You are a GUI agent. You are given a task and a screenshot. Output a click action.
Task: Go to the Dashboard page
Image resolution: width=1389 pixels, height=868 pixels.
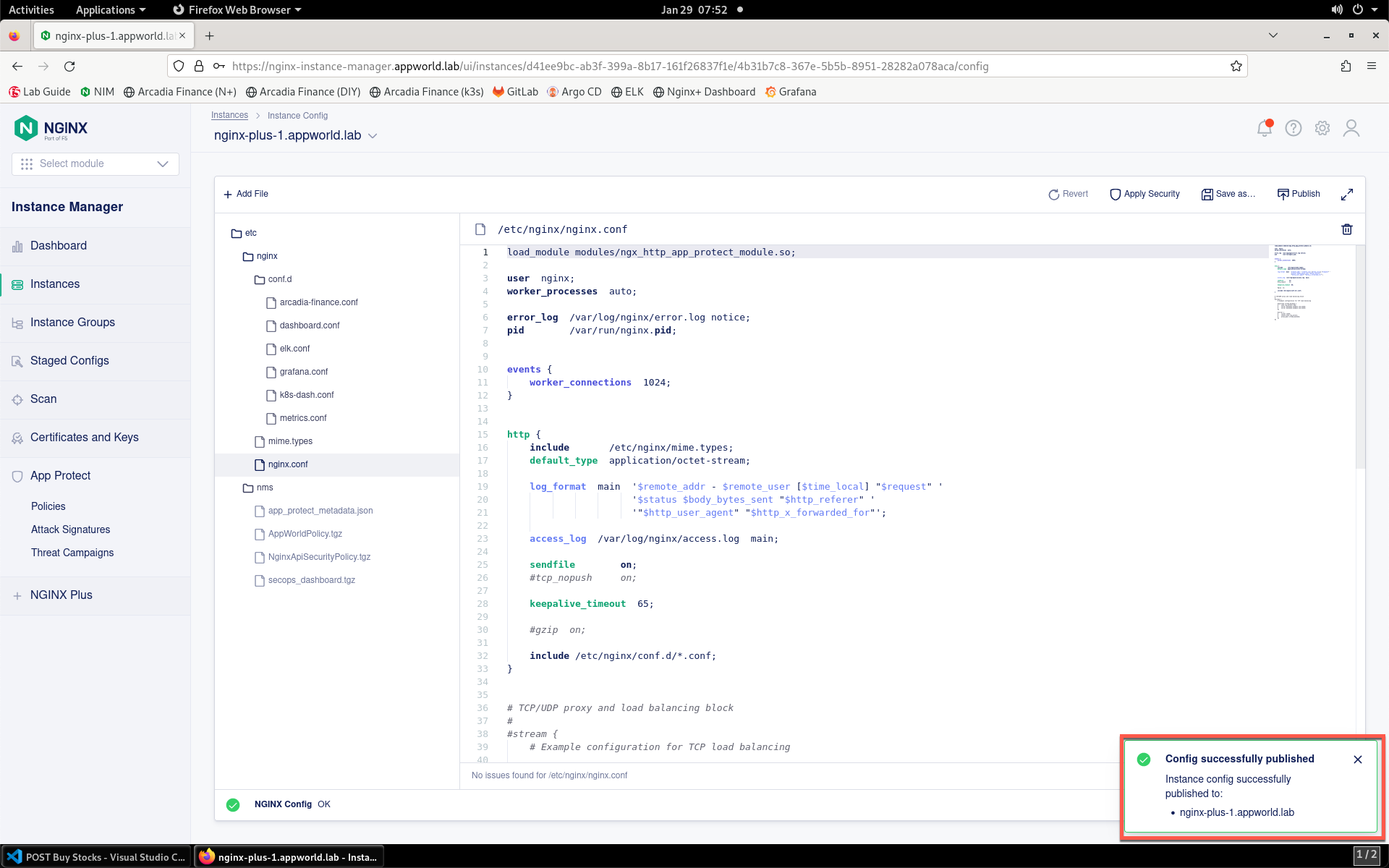pos(59,246)
